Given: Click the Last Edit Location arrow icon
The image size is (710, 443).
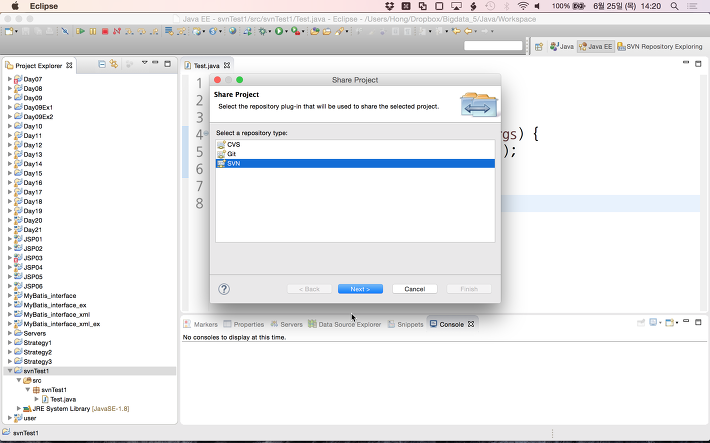Looking at the screenshot, I should tap(456, 31).
